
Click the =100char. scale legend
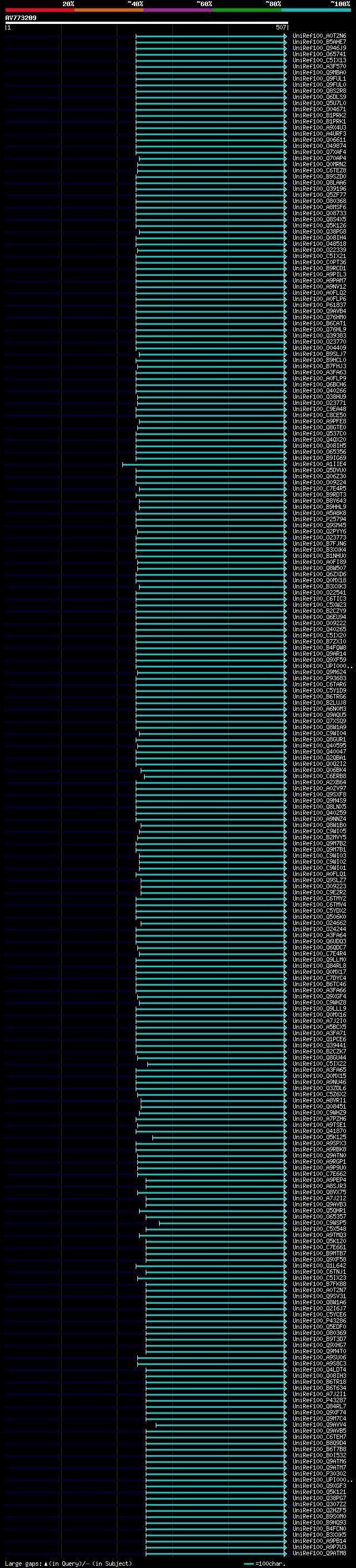click(264, 1564)
